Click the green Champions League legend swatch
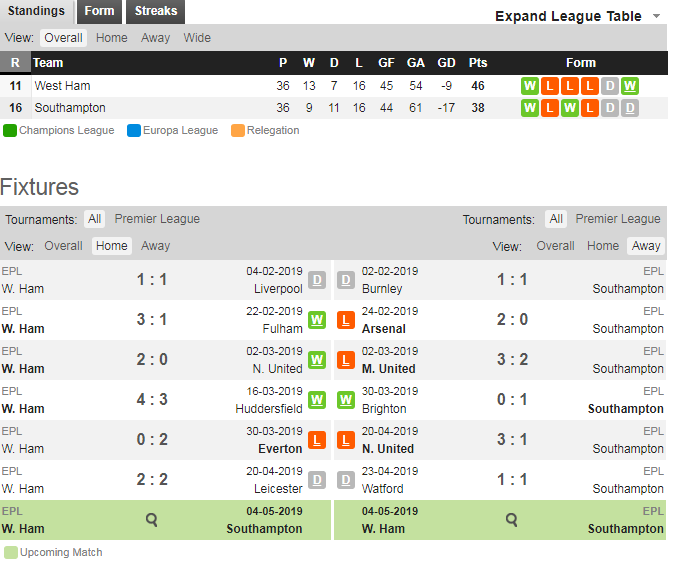The width and height of the screenshot is (674, 570). click(x=9, y=131)
